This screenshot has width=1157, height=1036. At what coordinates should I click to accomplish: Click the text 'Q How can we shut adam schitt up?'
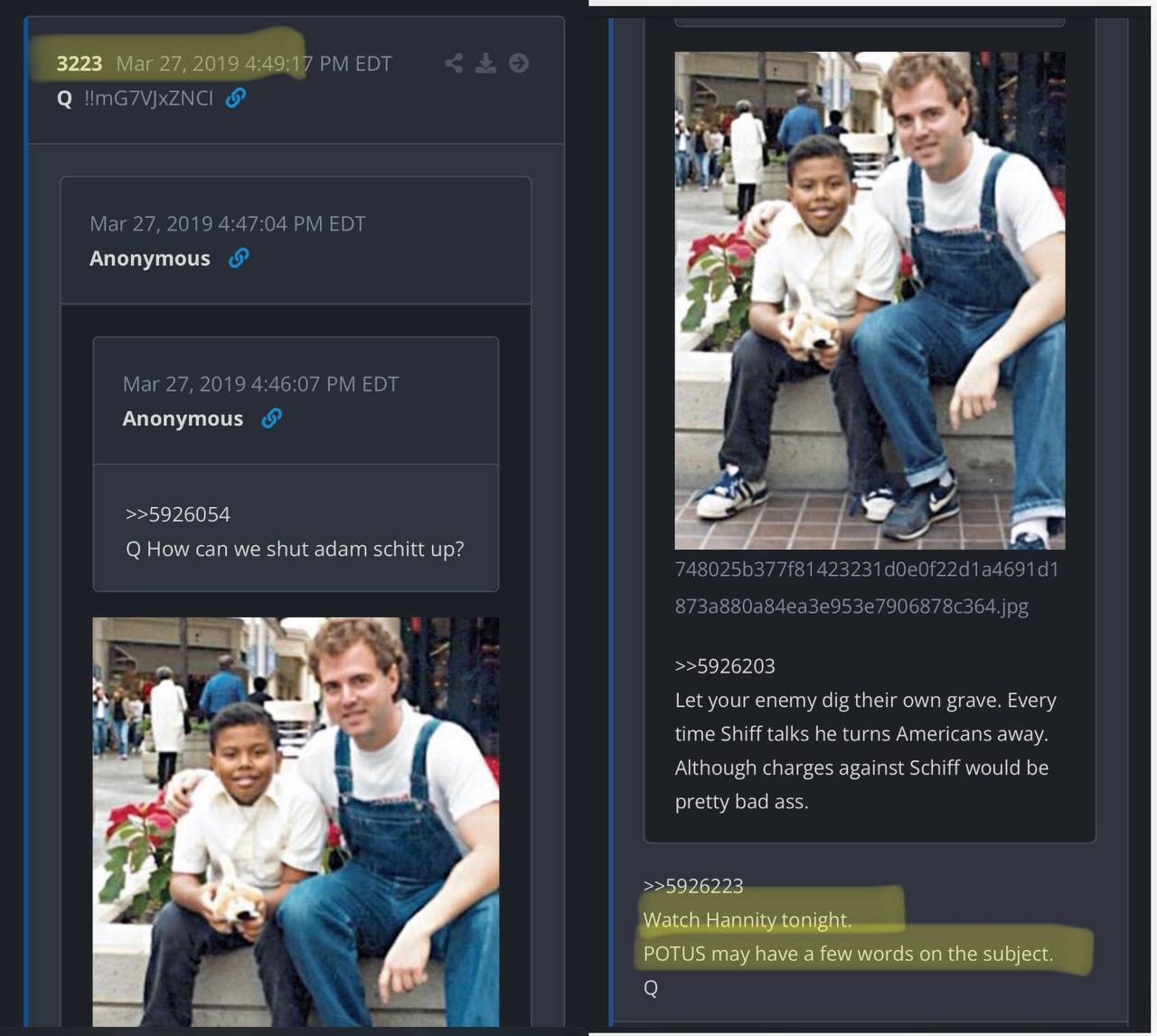[x=295, y=549]
